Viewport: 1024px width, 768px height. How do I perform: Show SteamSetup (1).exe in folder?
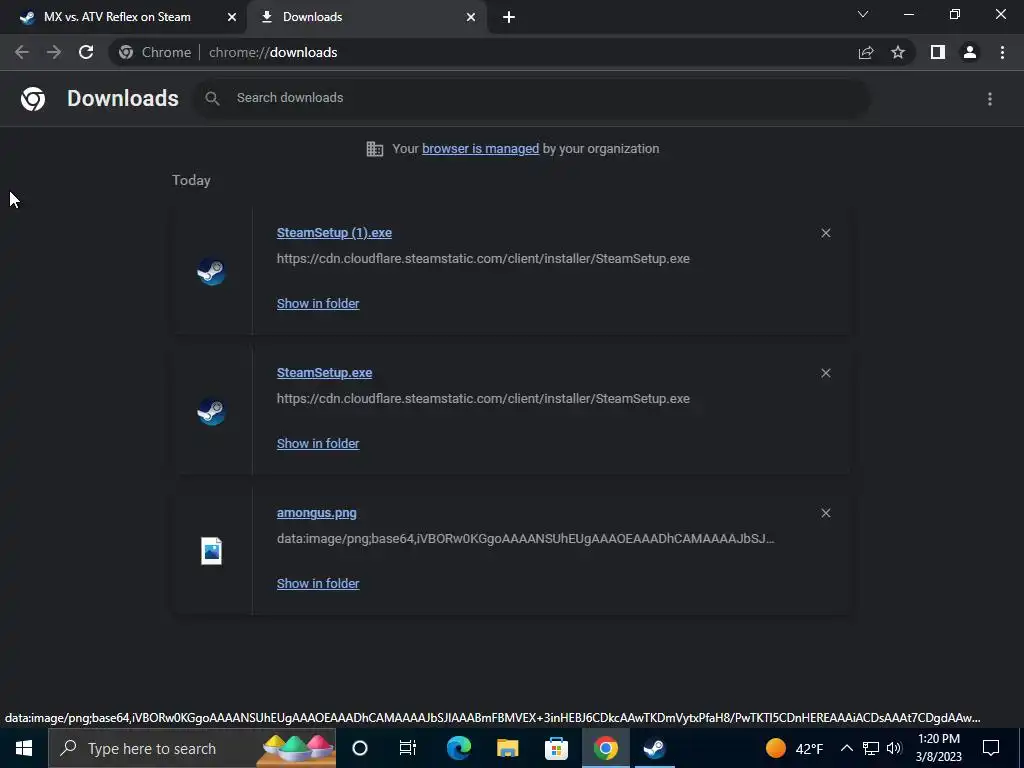pos(318,304)
